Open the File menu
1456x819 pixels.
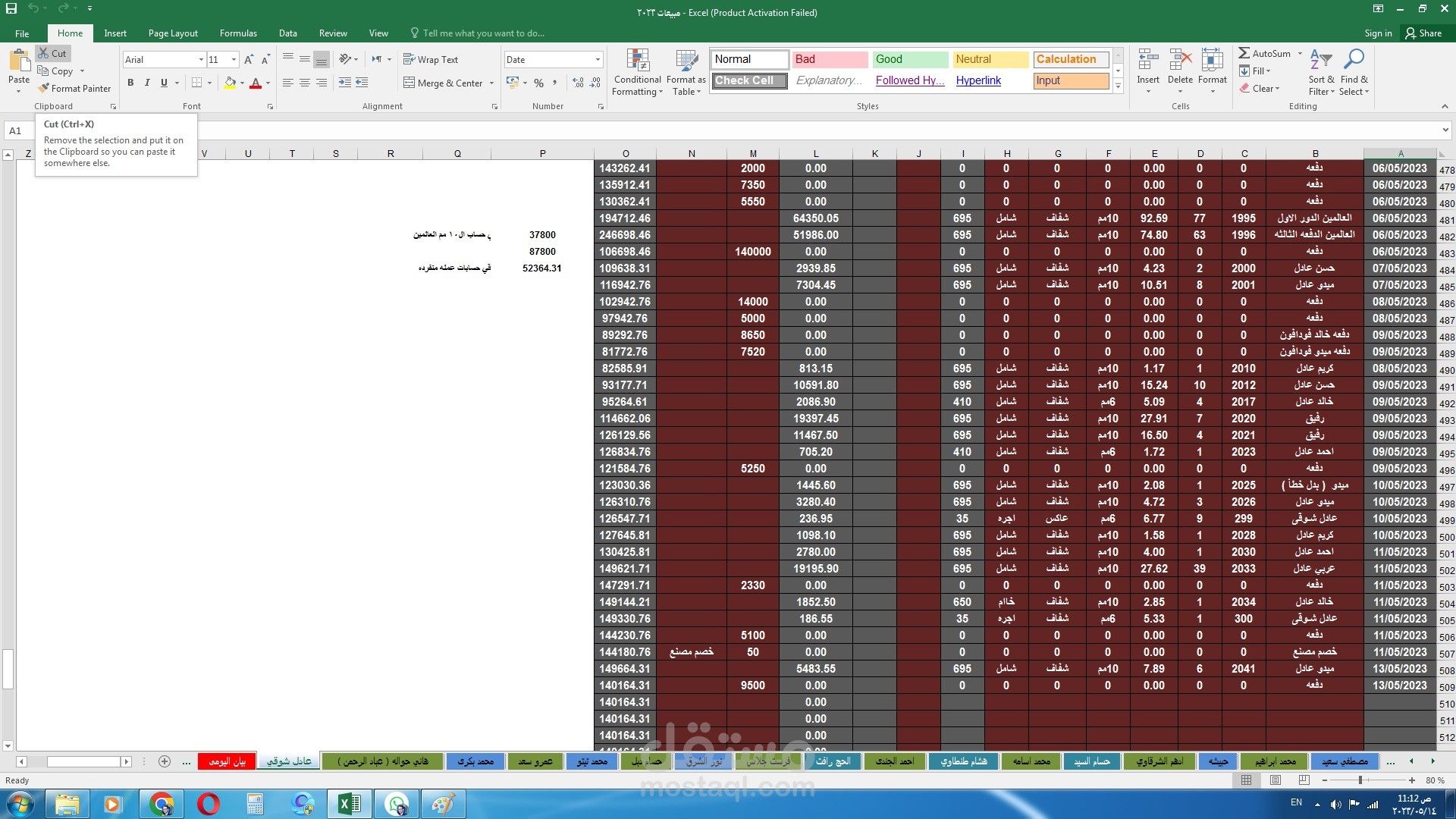(22, 33)
